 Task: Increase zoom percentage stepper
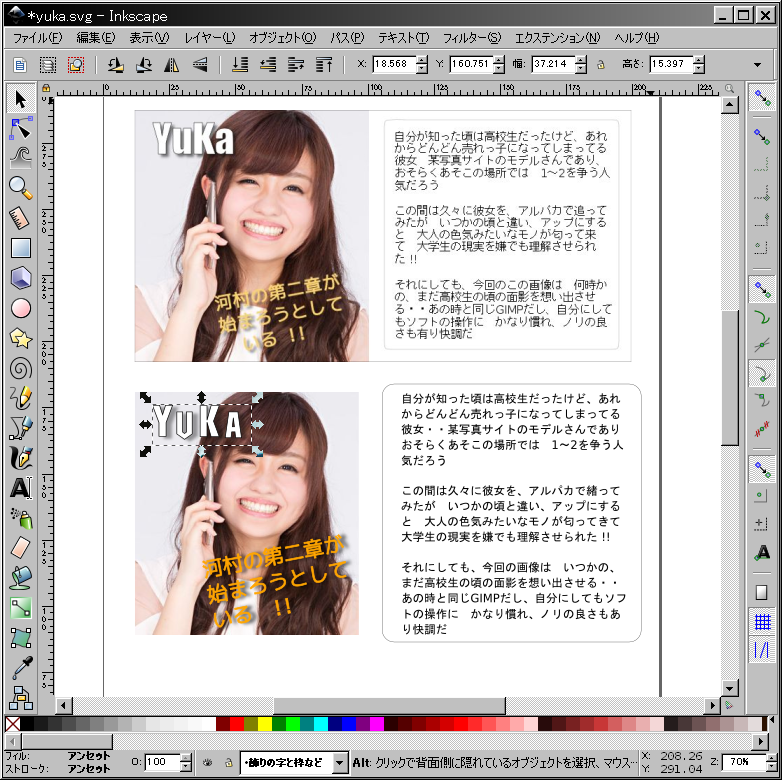coord(770,758)
